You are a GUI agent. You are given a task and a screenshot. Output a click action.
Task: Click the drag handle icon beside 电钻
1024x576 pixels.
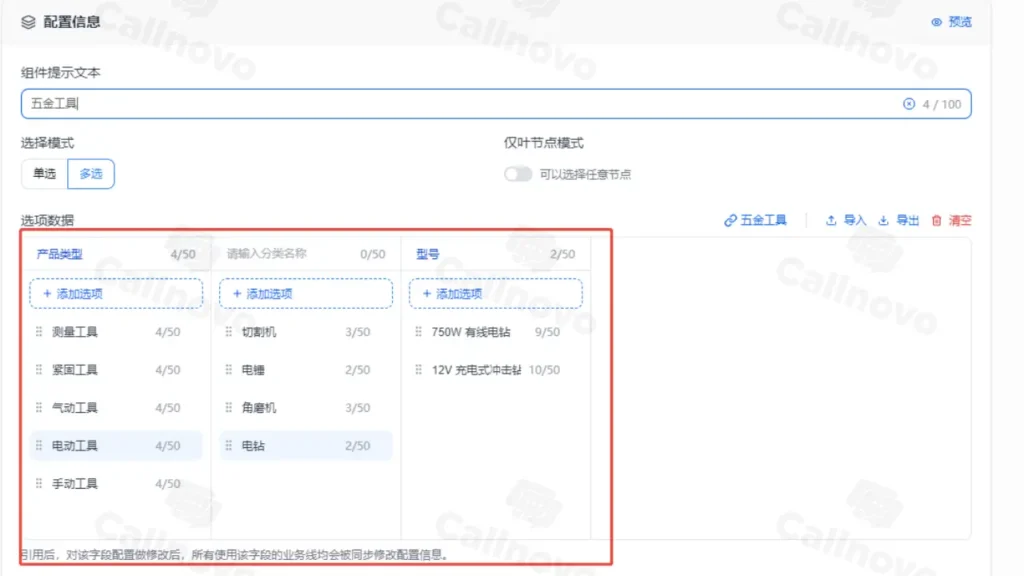(231, 445)
